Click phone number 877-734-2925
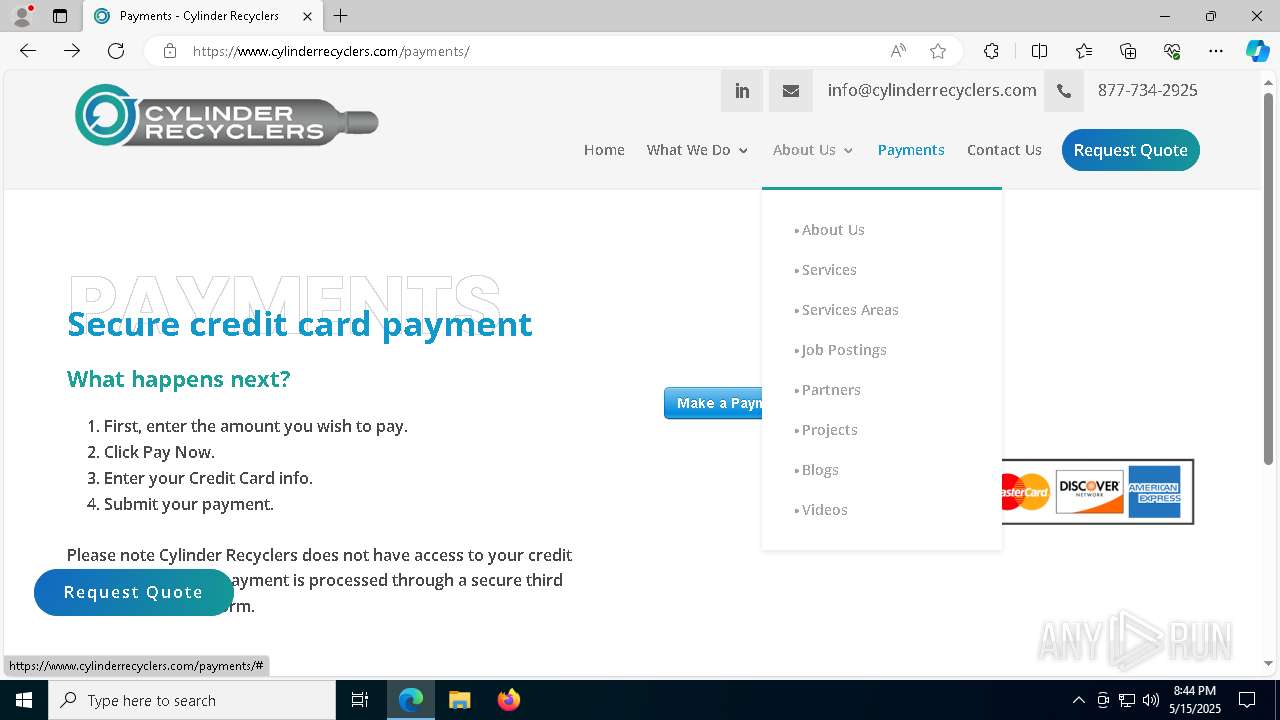This screenshot has height=720, width=1280. pyautogui.click(x=1147, y=90)
